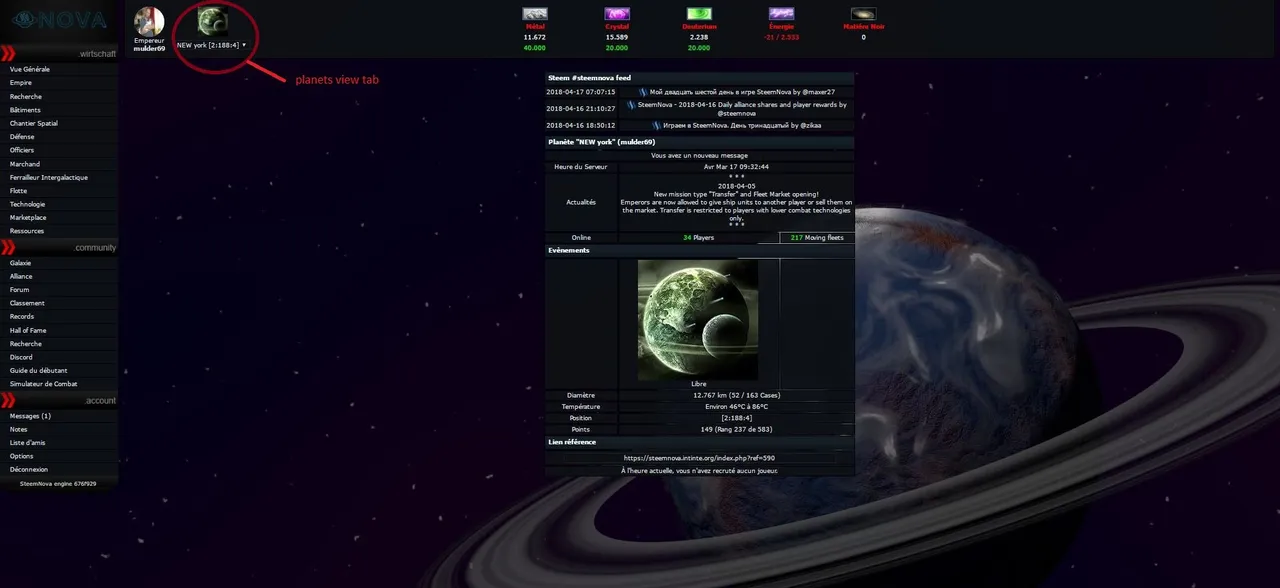The image size is (1280, 588).
Task: Open Vue Générale in the sidebar
Action: (x=30, y=70)
